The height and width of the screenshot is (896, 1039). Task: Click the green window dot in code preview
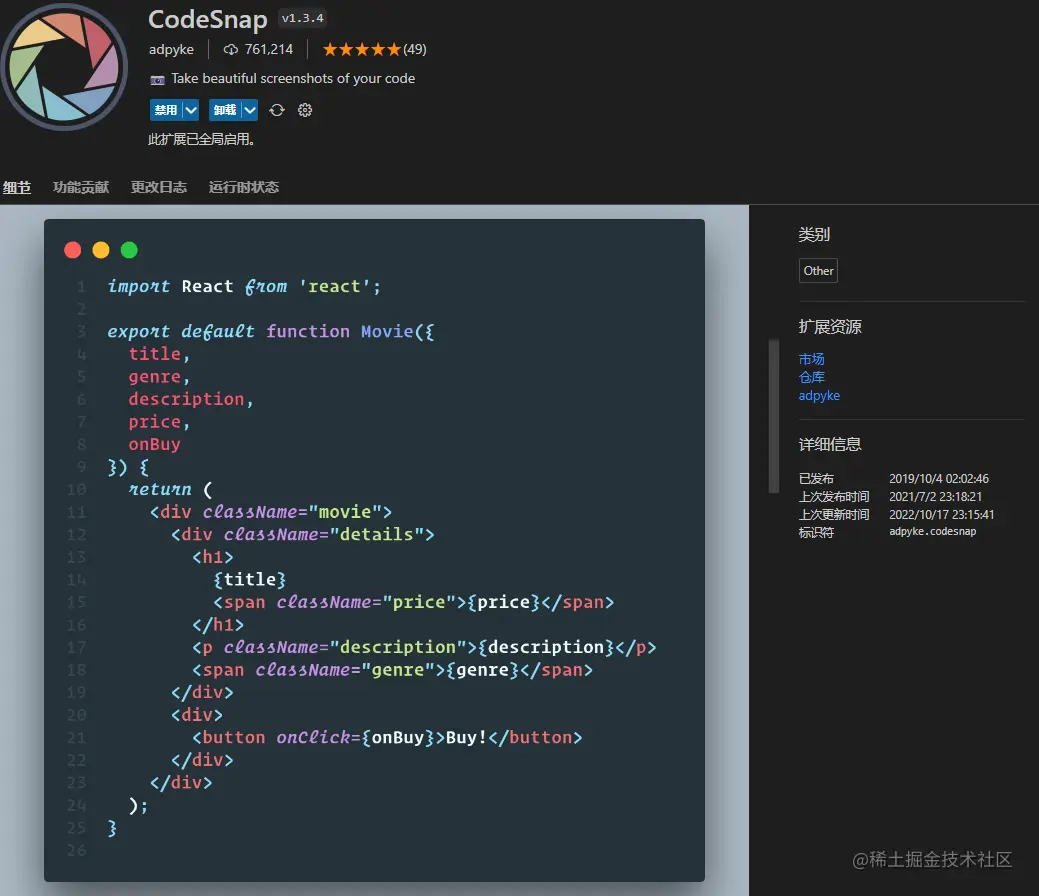129,250
